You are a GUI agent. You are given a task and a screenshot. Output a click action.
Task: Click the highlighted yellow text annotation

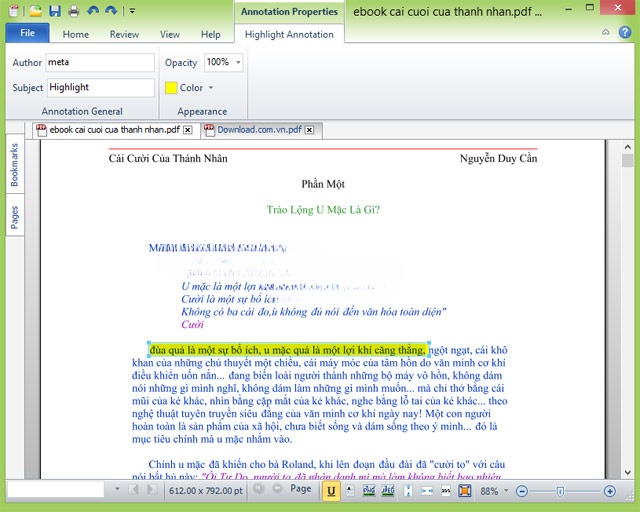tap(288, 350)
